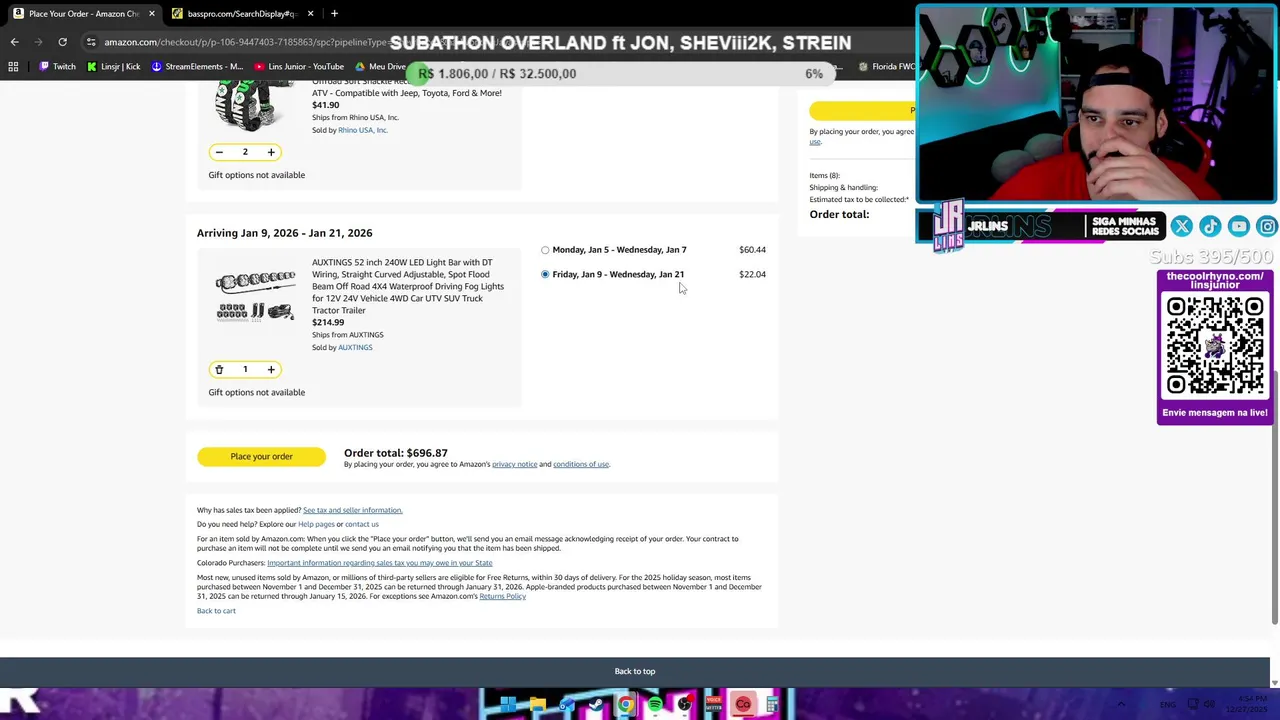Open the X (Twitter) icon in stream overlay
The image size is (1280, 720).
1181,227
